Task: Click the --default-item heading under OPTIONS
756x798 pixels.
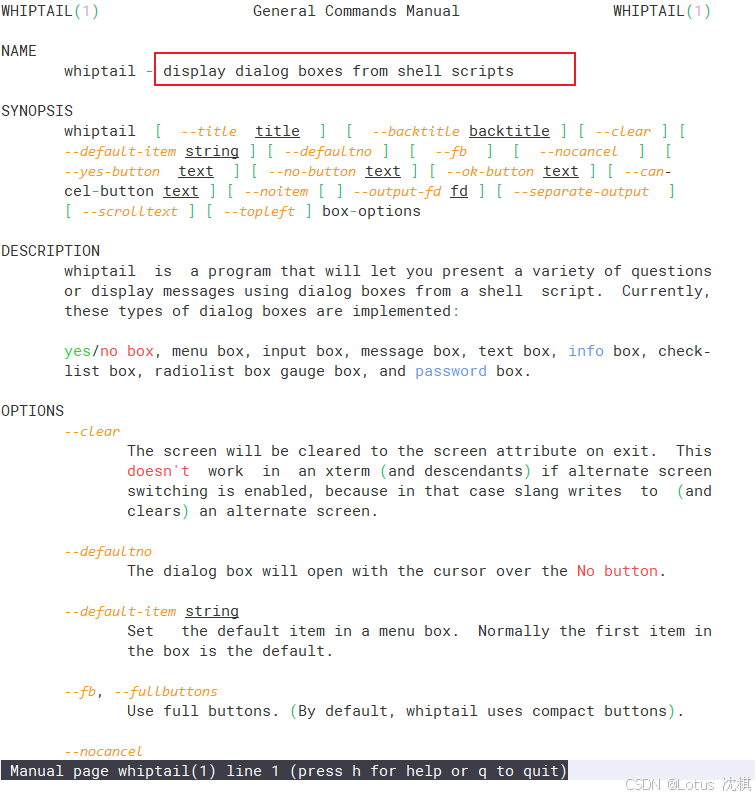Action: point(120,612)
